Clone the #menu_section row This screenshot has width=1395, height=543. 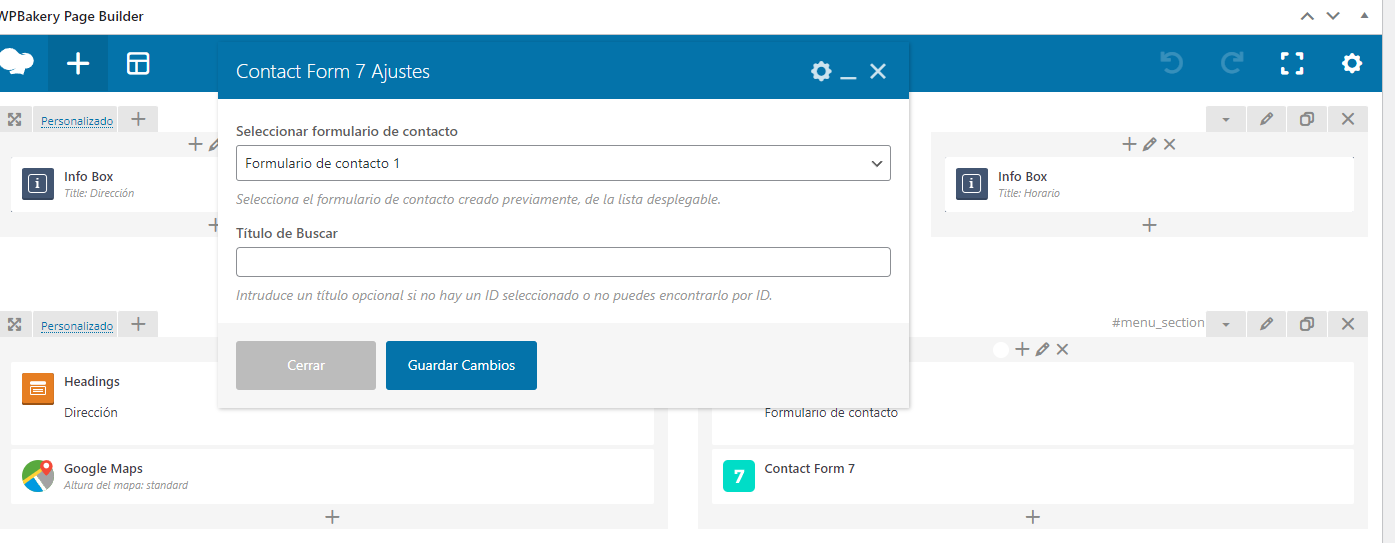[x=1307, y=324]
